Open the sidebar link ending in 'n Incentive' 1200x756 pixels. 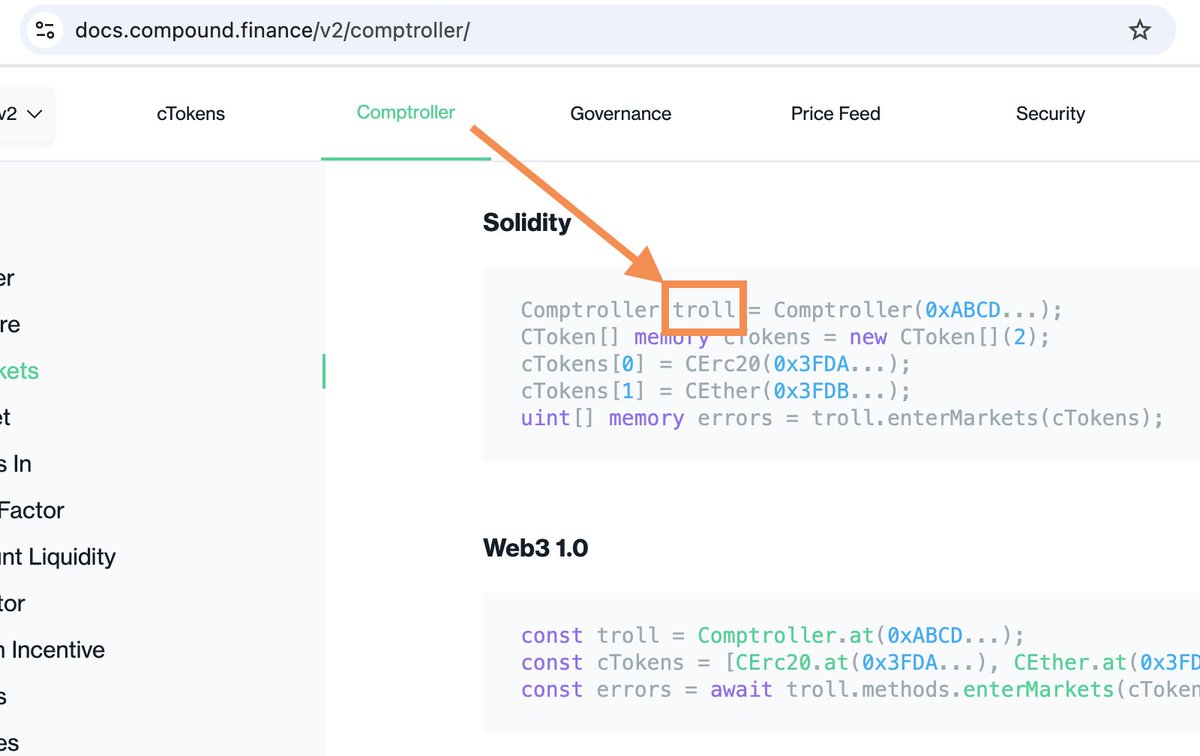point(52,650)
